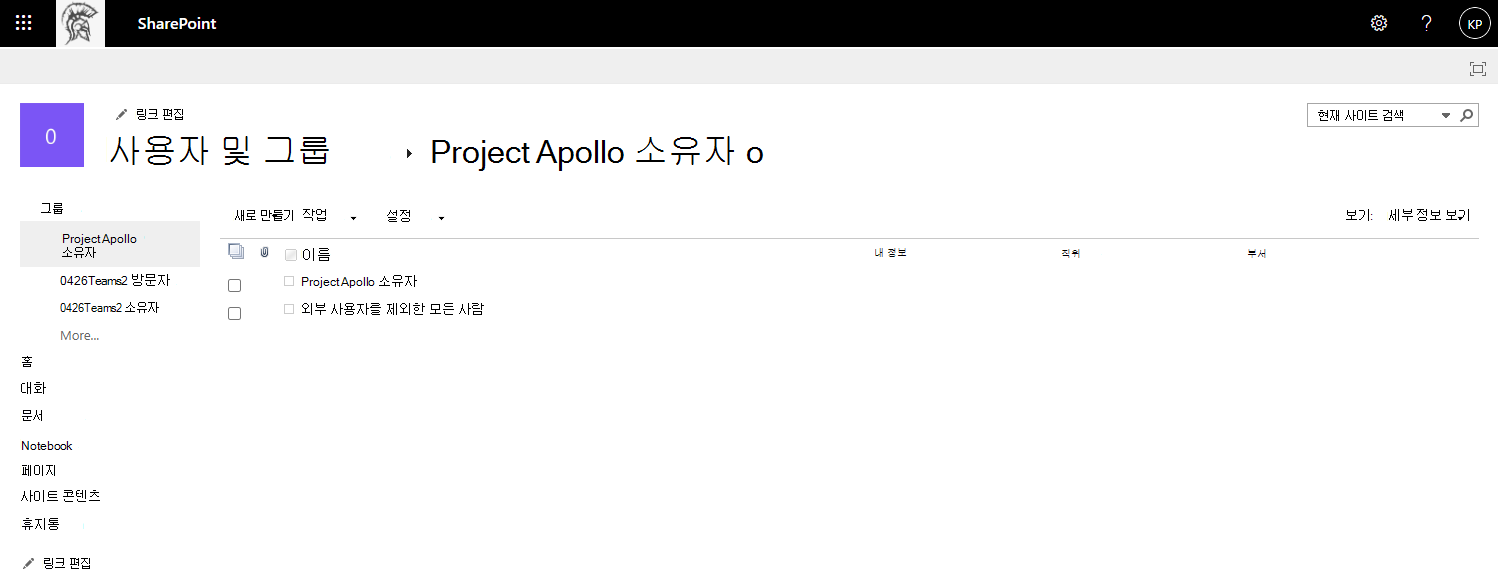Toggle the checkbox beside 이름 column header
The image size is (1498, 588).
click(291, 255)
